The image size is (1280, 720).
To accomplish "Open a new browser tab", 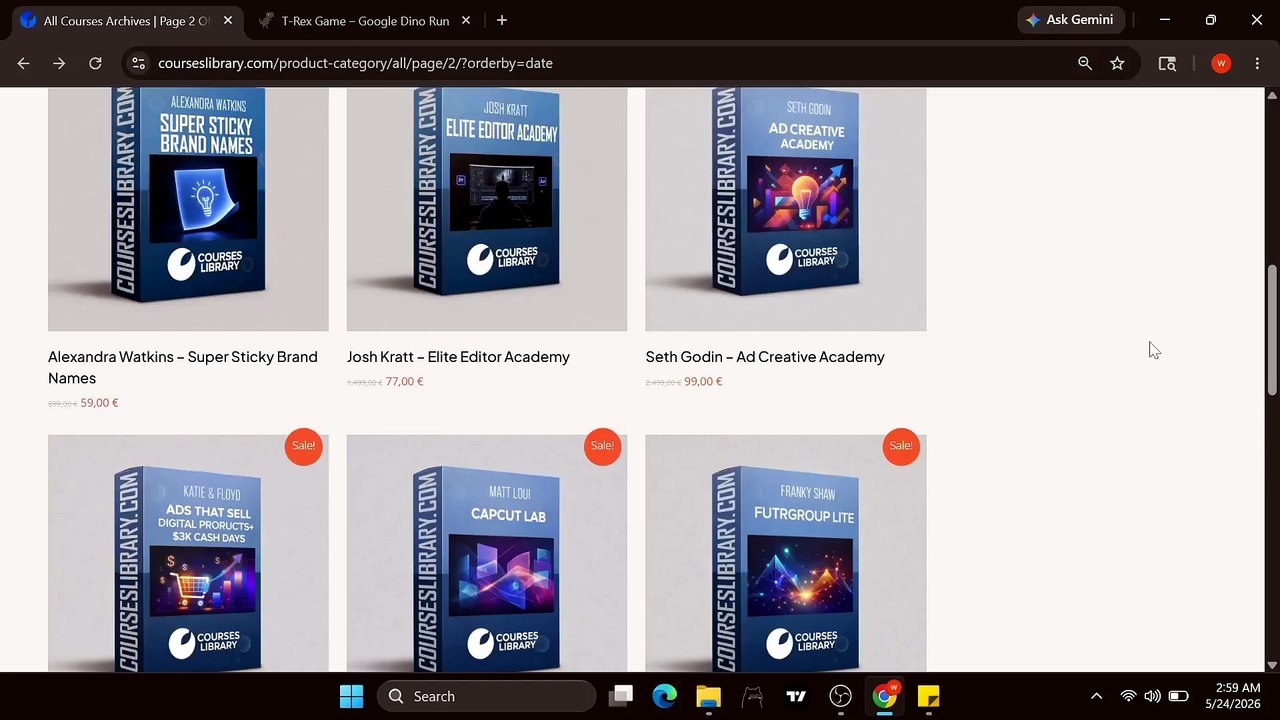I will tap(502, 20).
